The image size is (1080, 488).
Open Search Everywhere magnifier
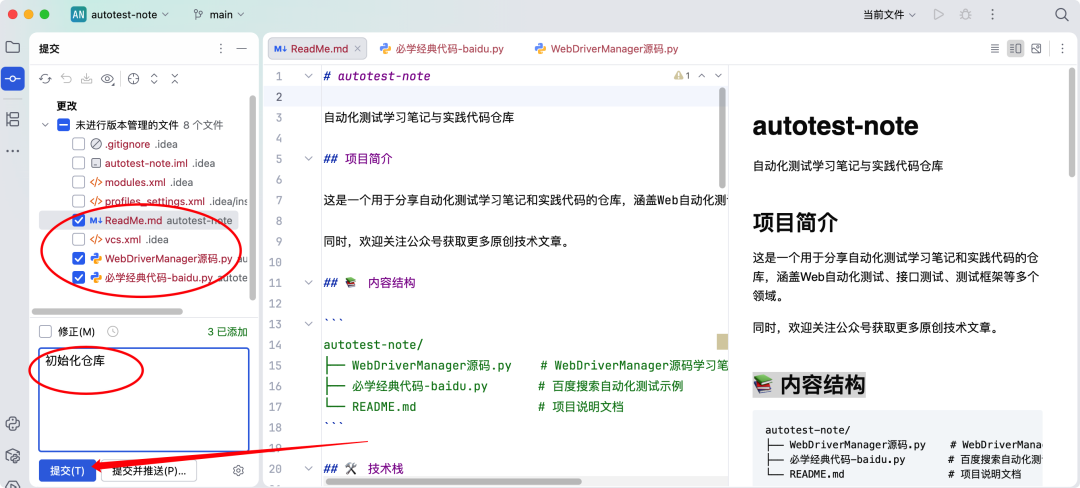pyautogui.click(x=1061, y=14)
